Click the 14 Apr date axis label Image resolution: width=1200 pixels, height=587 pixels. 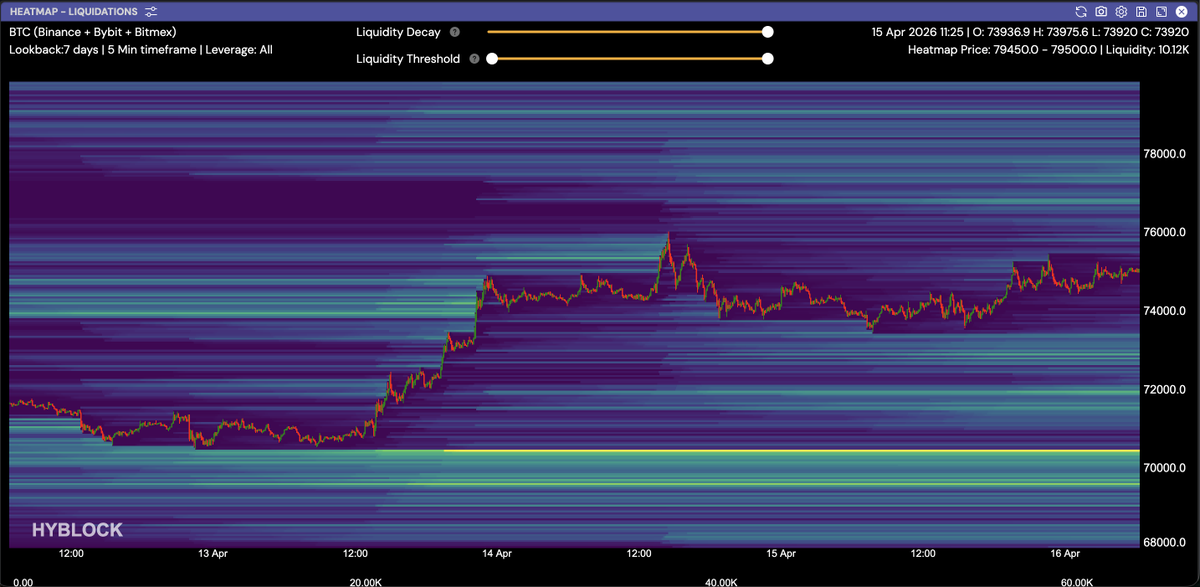click(x=497, y=553)
